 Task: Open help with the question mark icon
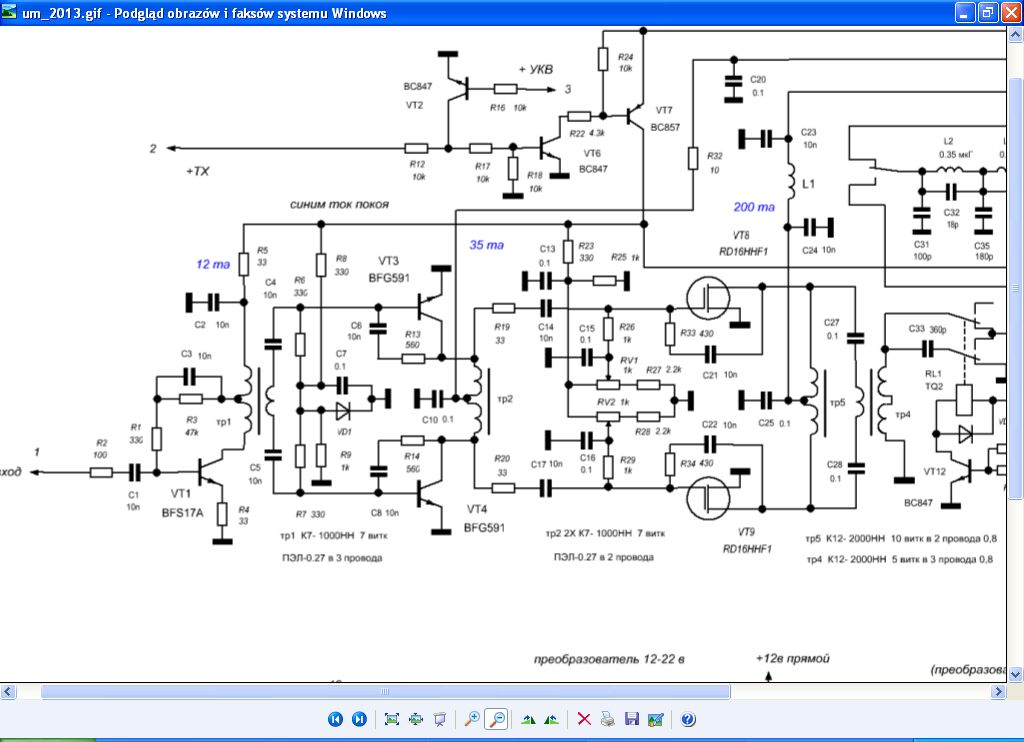[688, 719]
